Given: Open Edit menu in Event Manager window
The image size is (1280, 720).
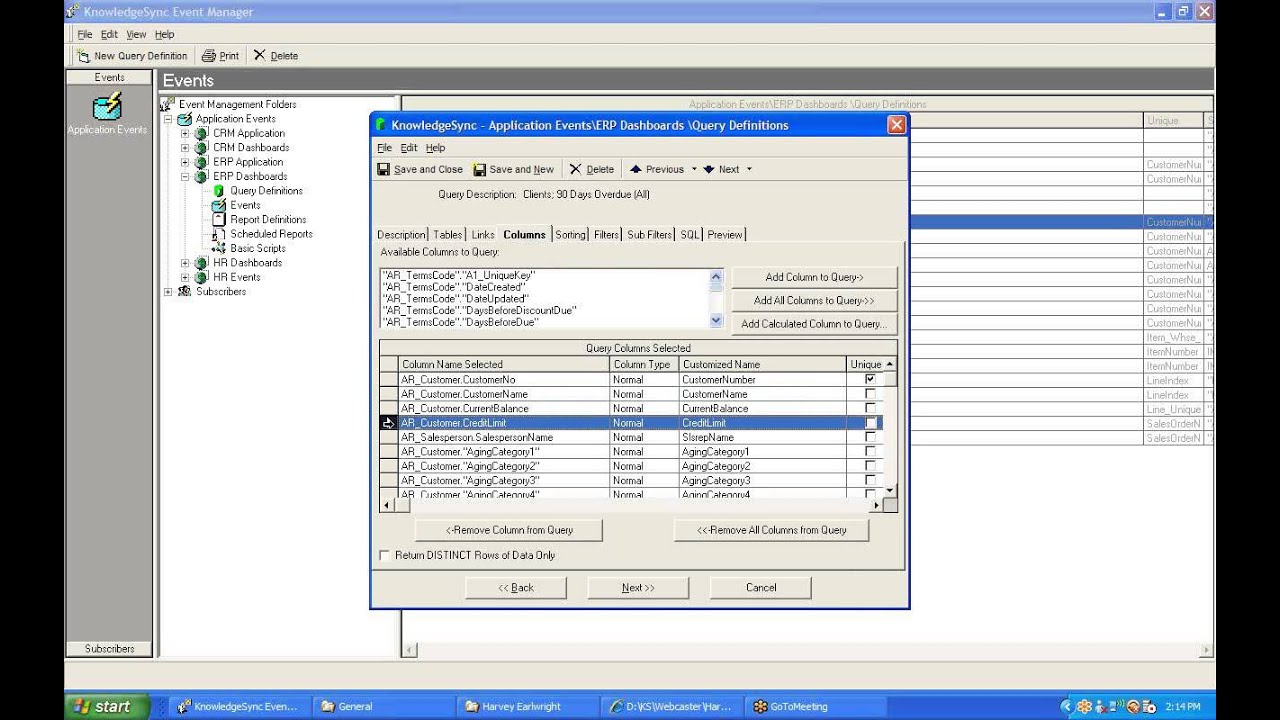Looking at the screenshot, I should point(109,34).
